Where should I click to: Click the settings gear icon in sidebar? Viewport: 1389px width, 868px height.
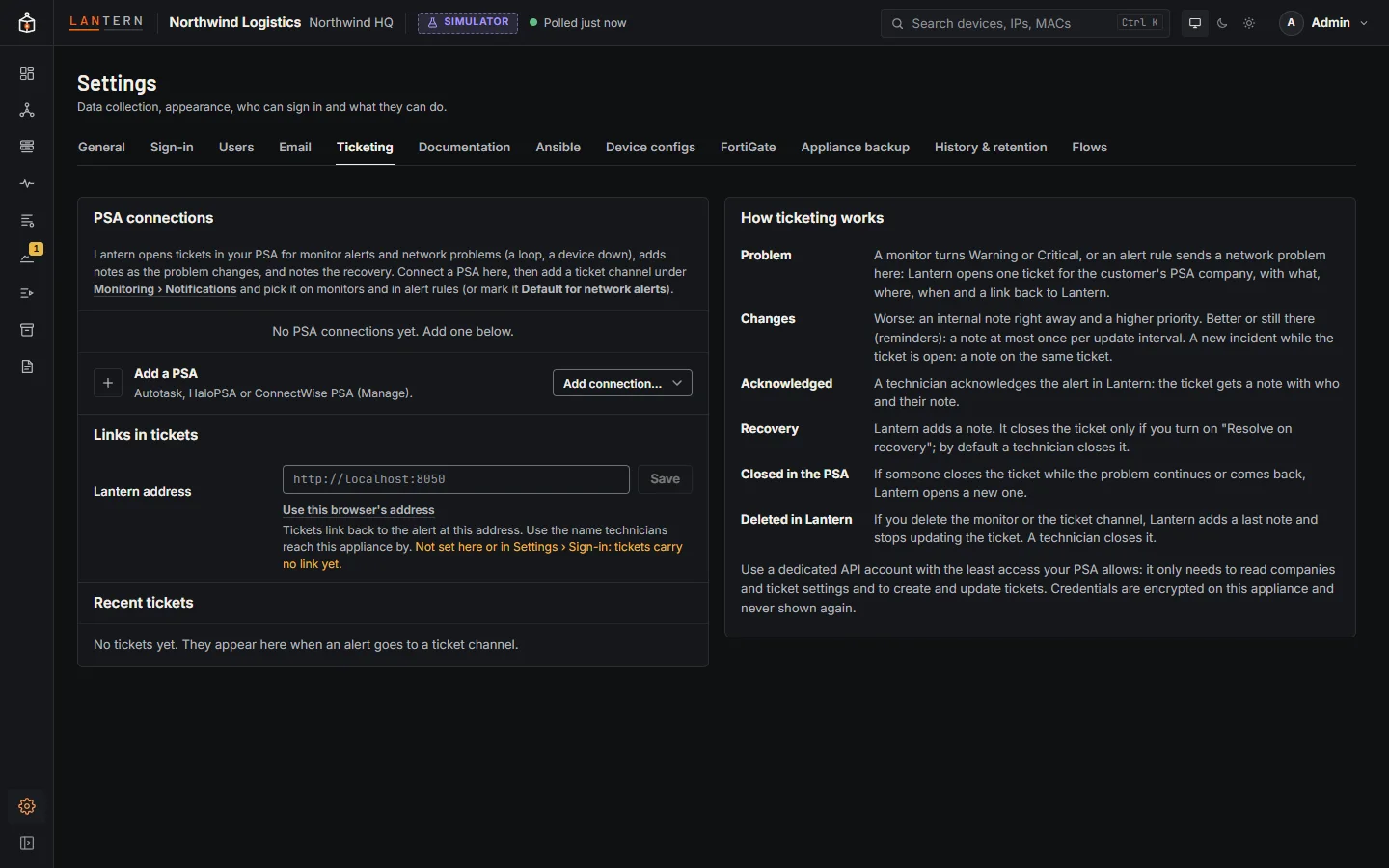coord(27,806)
